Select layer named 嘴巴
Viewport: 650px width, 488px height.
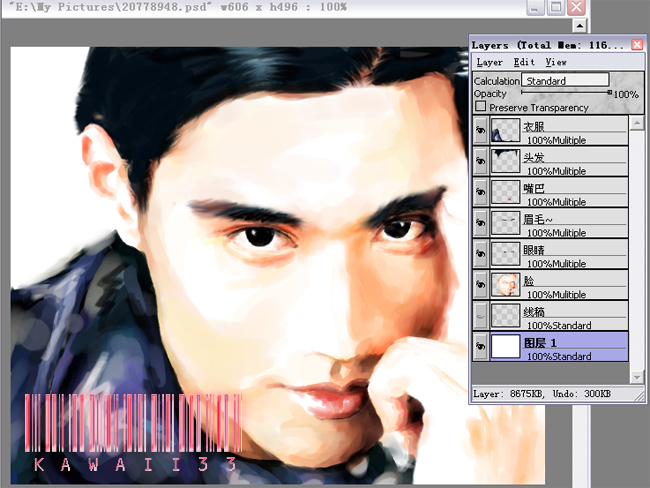pos(534,188)
